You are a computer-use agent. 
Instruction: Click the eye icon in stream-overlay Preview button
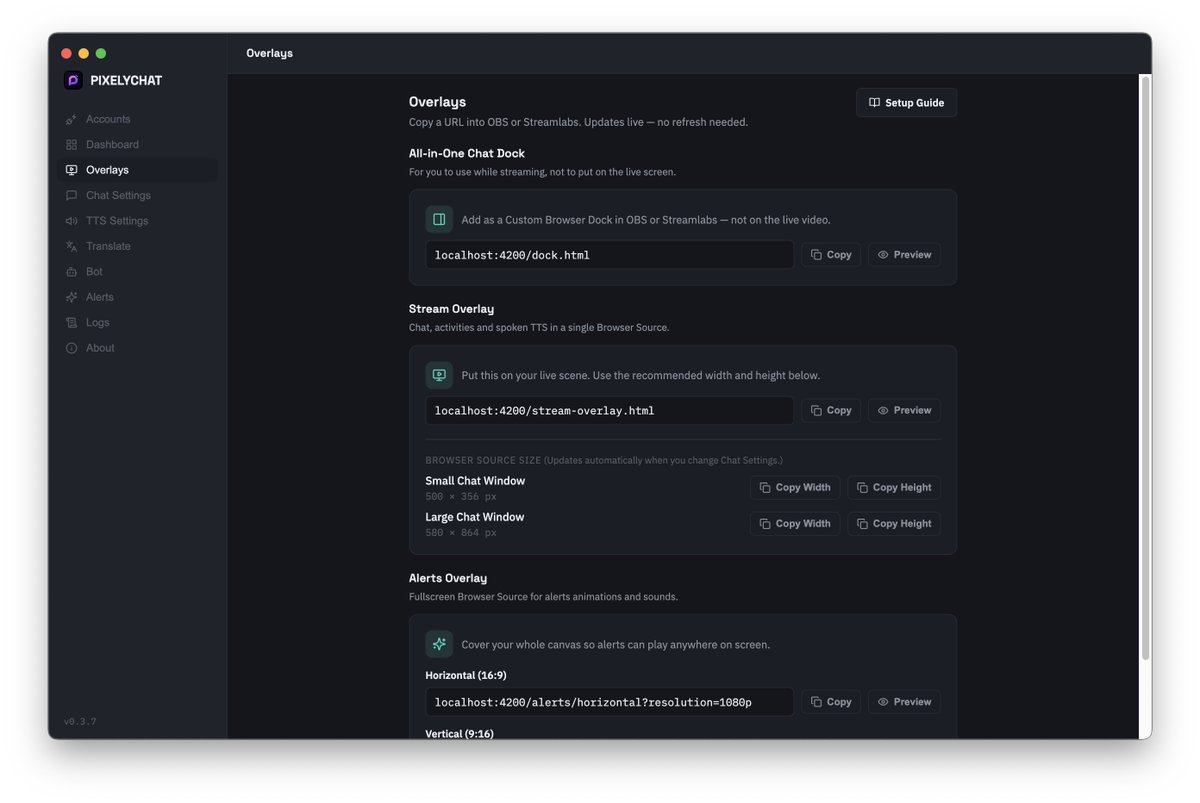point(883,411)
